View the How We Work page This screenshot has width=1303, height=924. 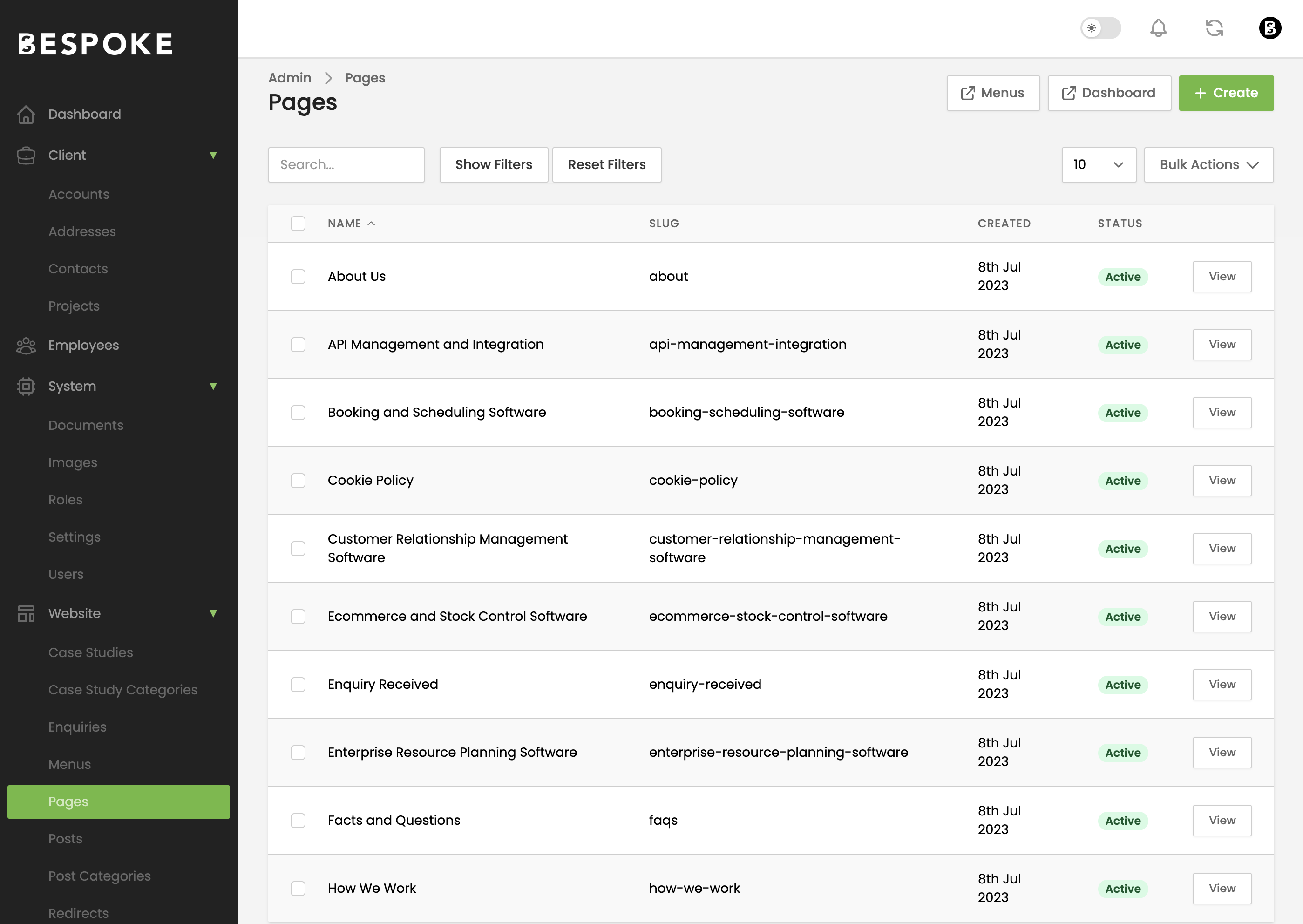click(1222, 889)
